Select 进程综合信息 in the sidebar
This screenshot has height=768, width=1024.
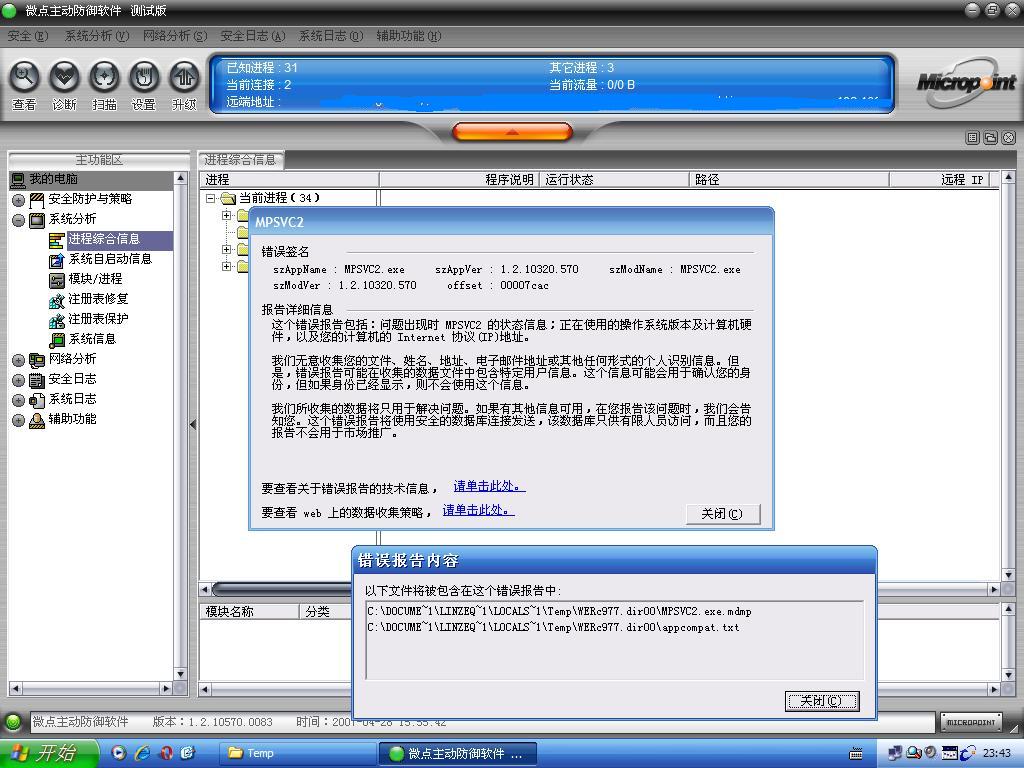point(104,239)
